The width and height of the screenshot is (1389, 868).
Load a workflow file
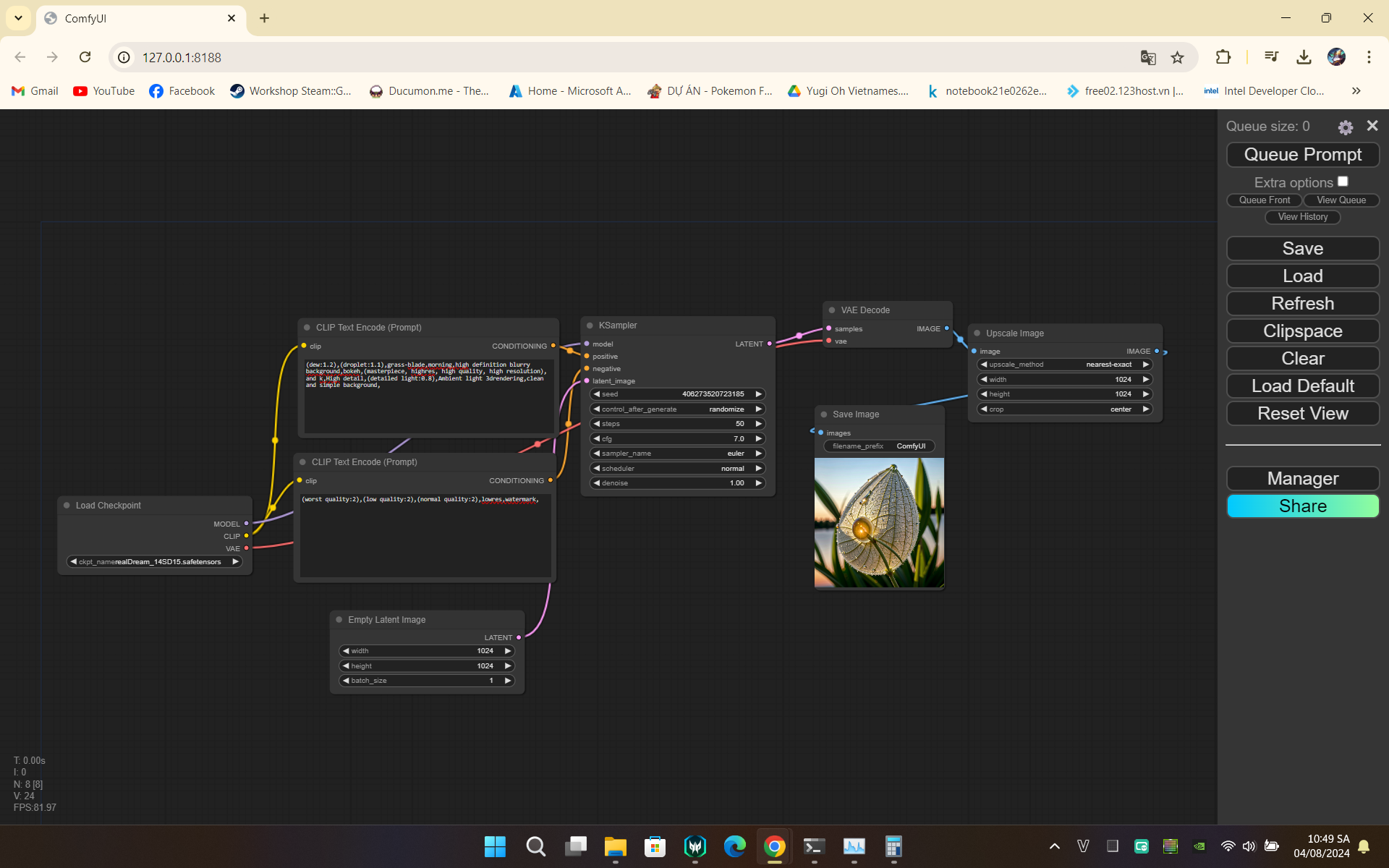coord(1302,276)
